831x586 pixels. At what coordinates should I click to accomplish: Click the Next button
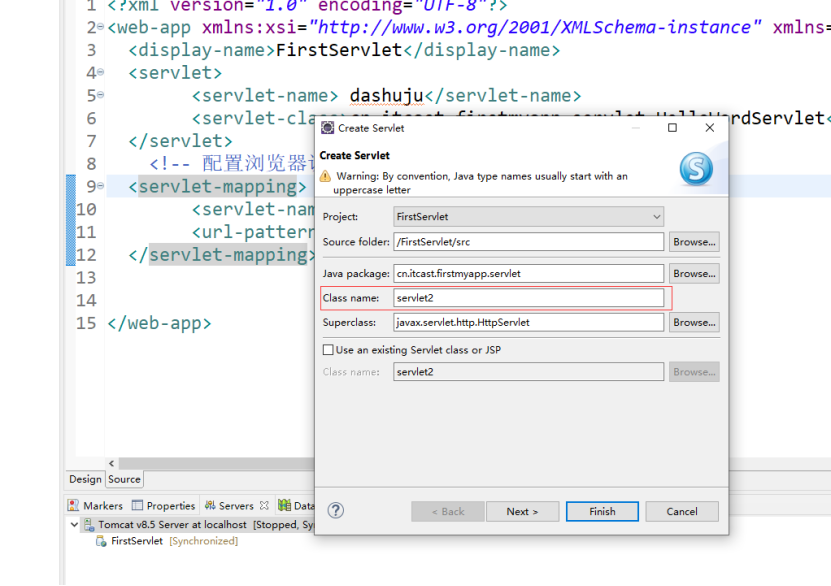(522, 511)
